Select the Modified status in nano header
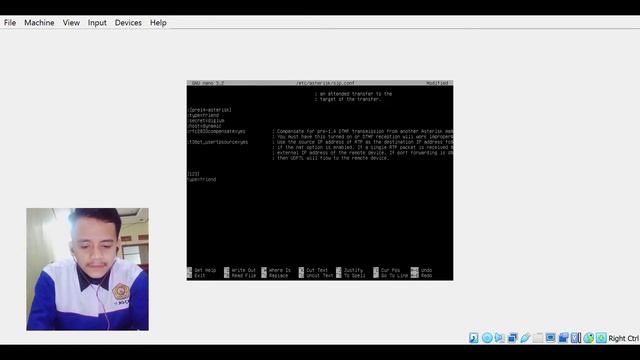This screenshot has width=640, height=360. click(x=437, y=83)
